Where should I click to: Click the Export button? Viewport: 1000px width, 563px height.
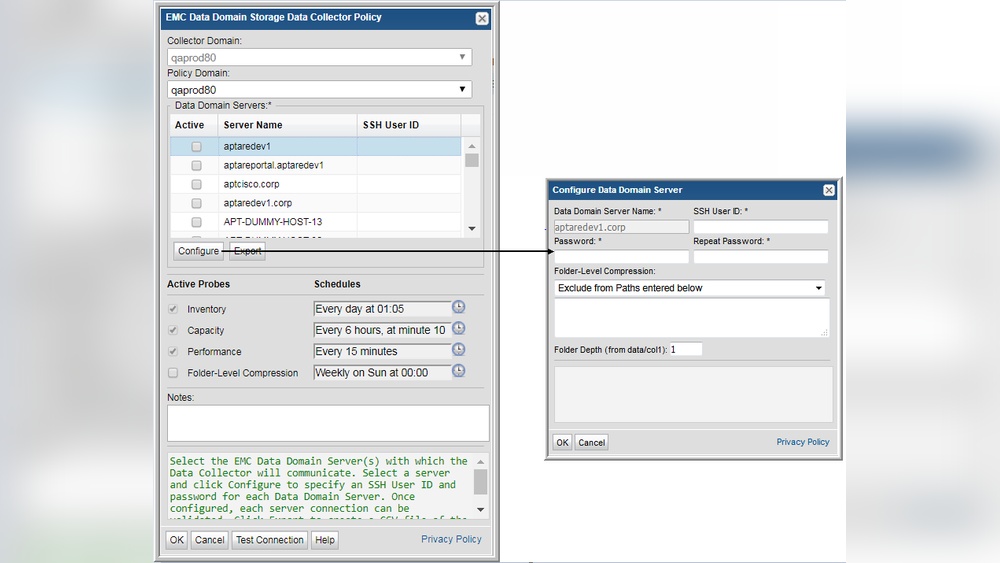[x=247, y=251]
